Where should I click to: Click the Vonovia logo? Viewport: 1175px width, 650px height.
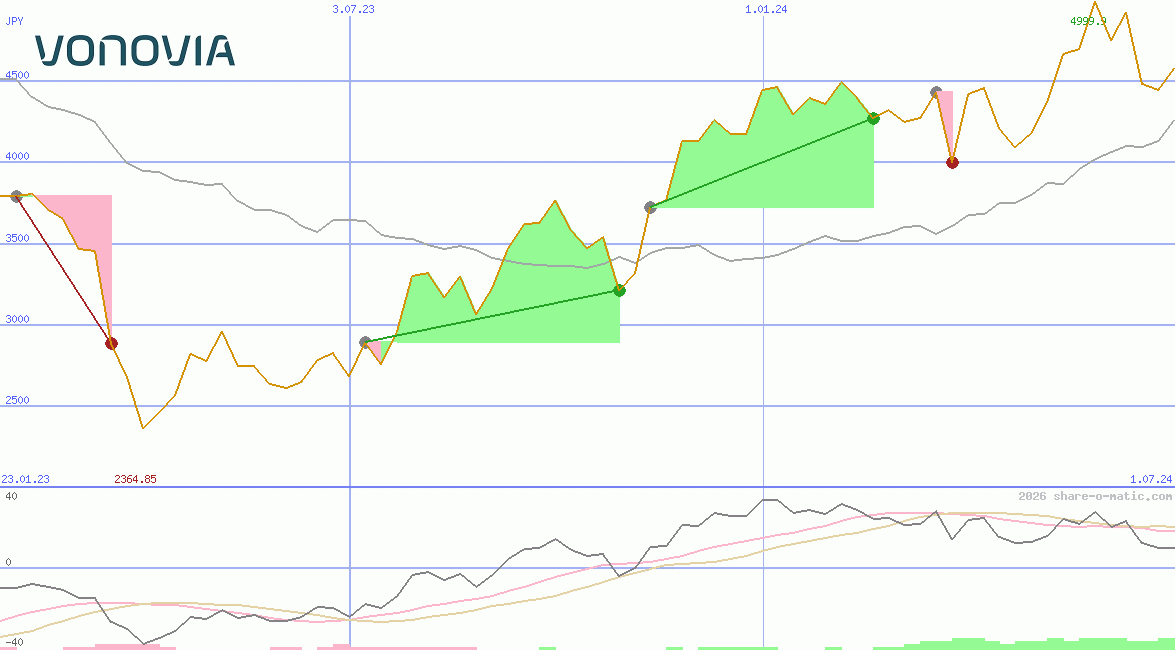(x=135, y=50)
